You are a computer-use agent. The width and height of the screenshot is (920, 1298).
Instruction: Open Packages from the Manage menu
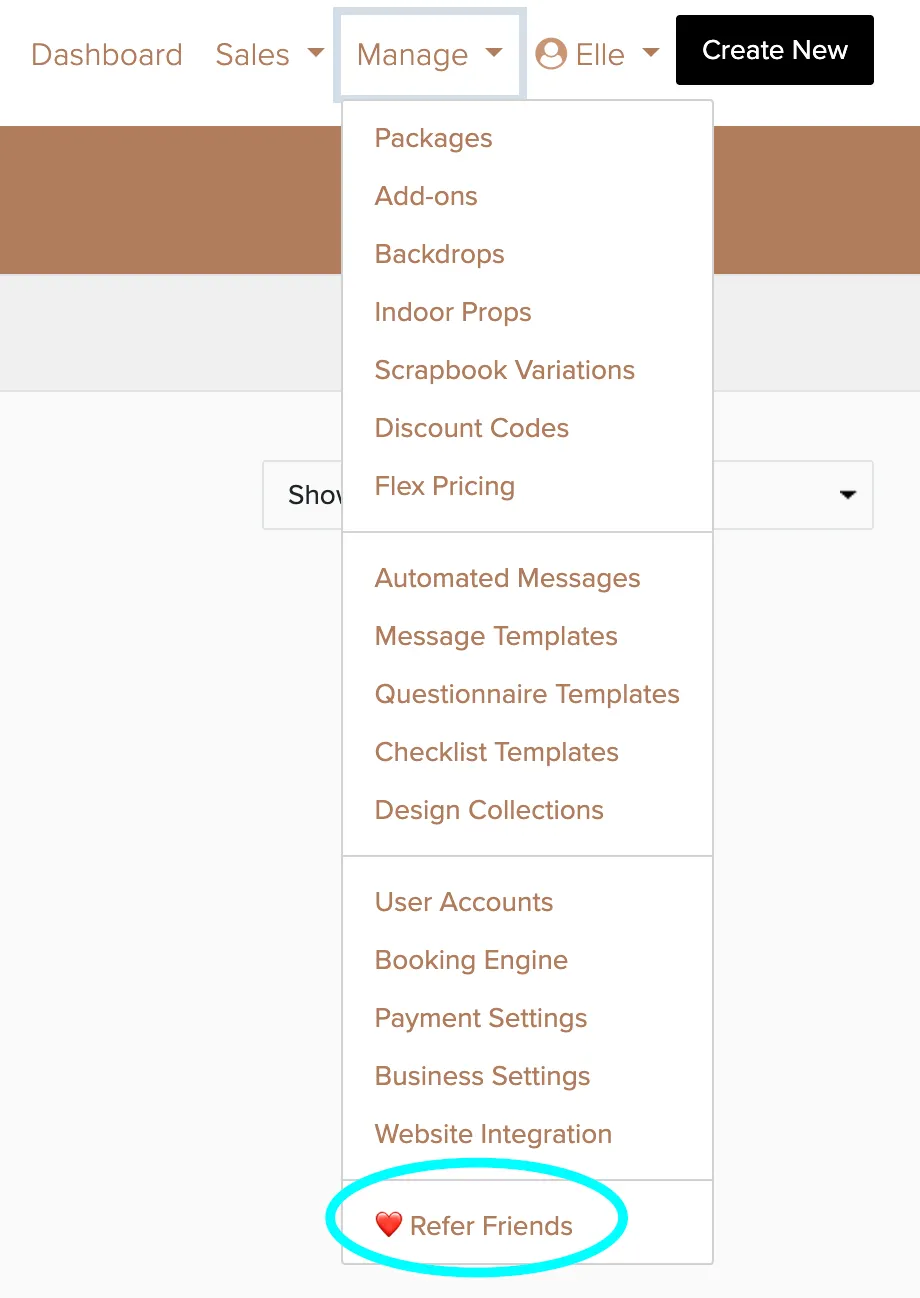coord(434,138)
